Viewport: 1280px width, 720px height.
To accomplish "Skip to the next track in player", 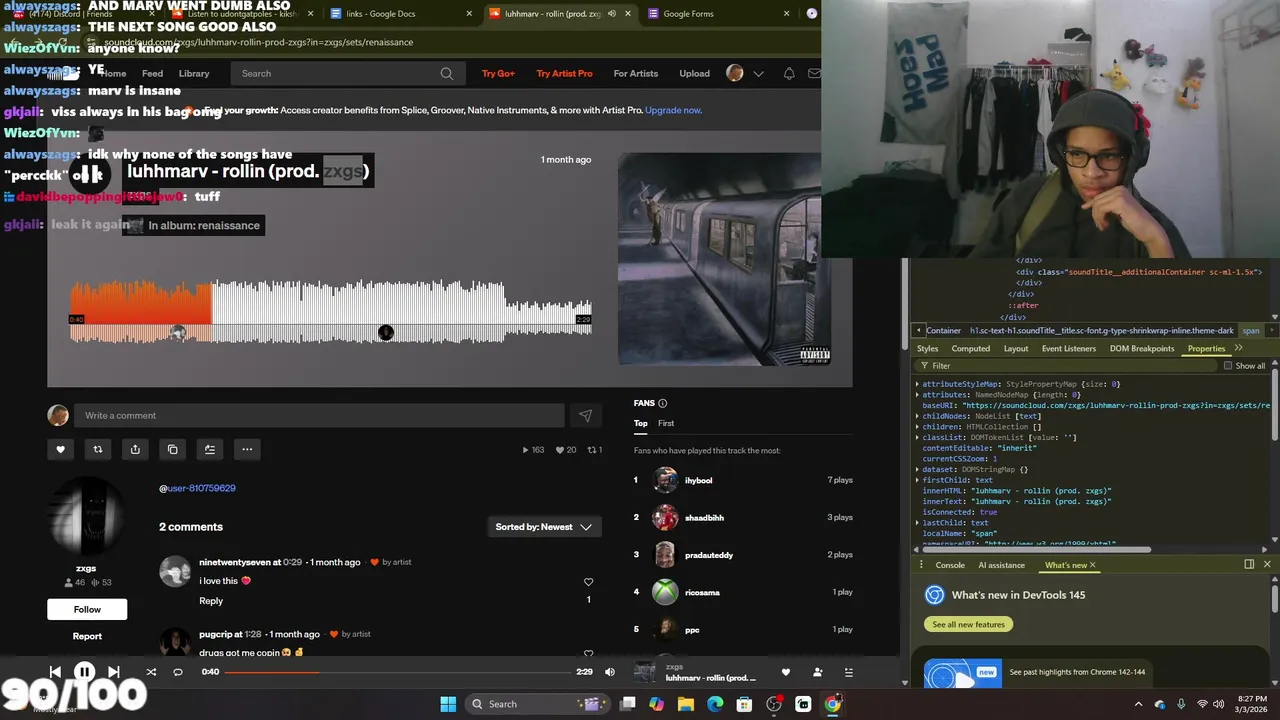I will [x=113, y=672].
